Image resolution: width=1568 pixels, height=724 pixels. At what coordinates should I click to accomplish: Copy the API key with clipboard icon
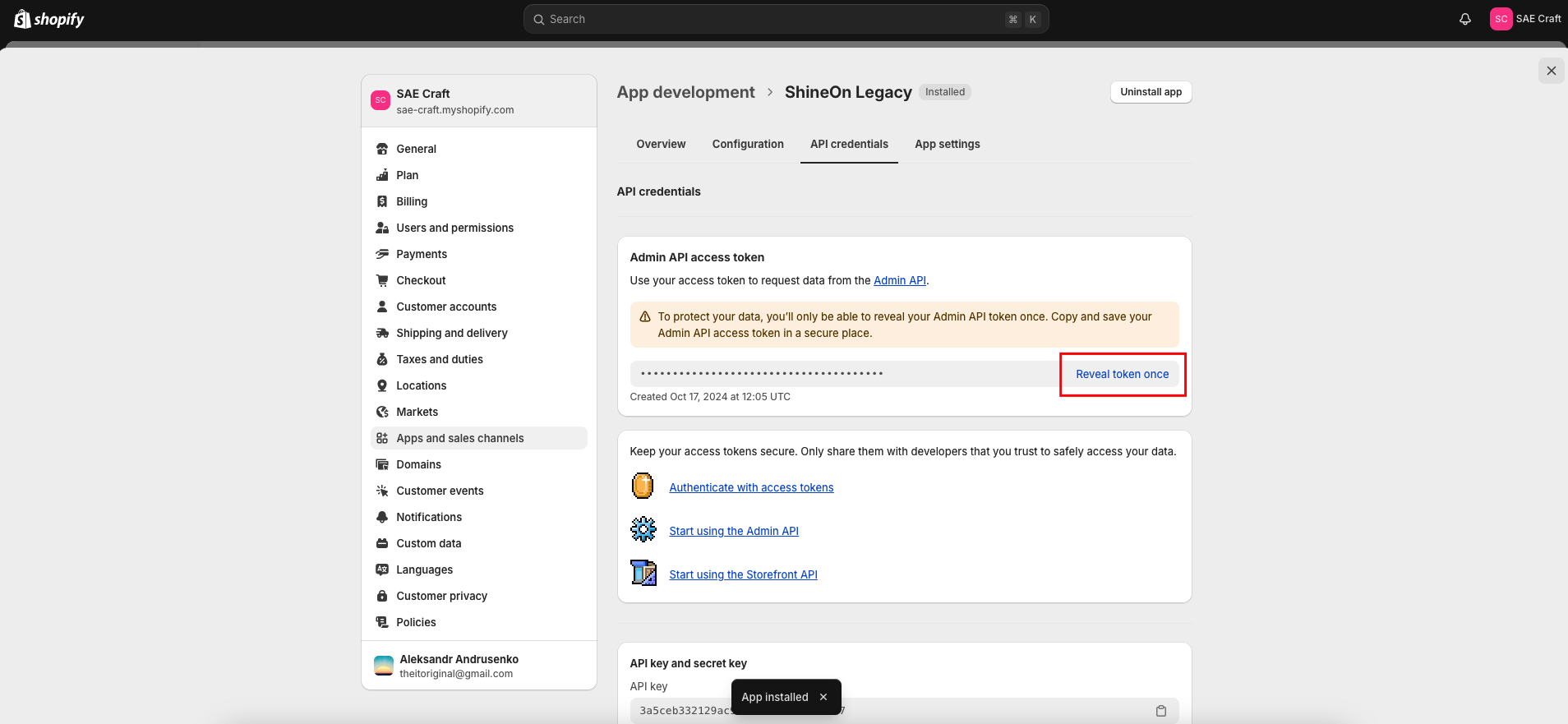[x=1161, y=711]
